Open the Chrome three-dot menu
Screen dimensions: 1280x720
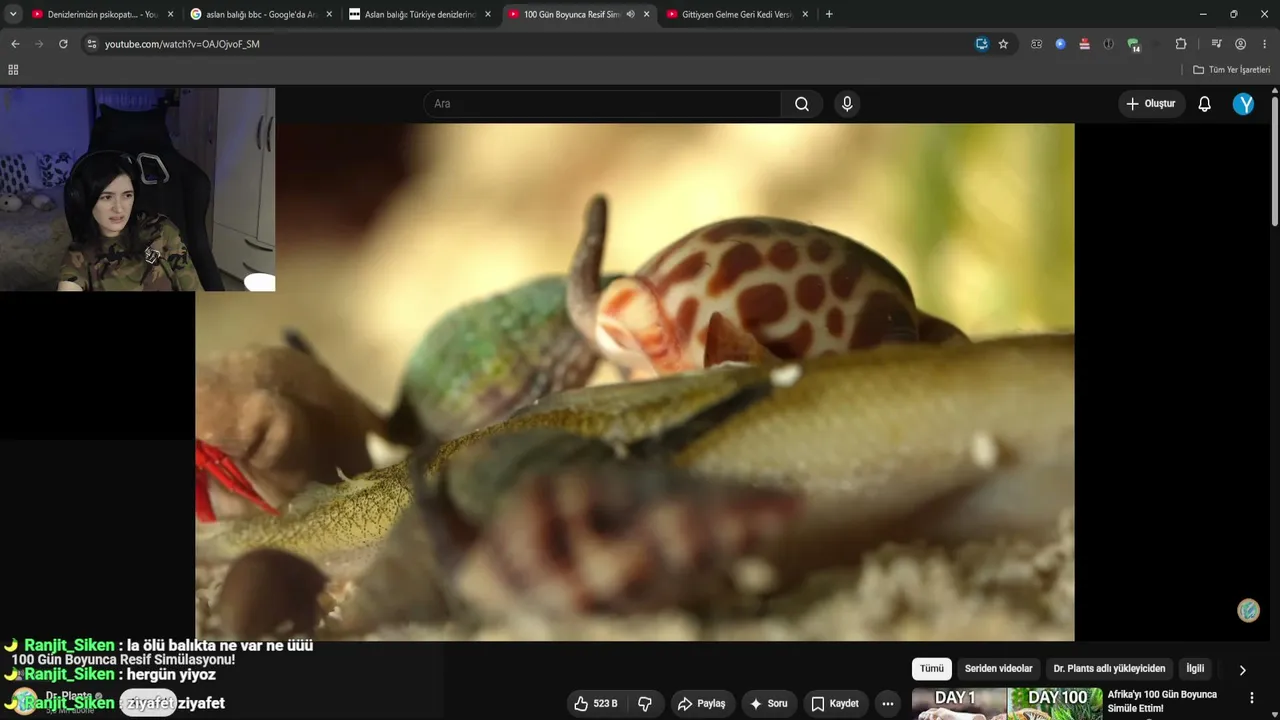point(1264,44)
